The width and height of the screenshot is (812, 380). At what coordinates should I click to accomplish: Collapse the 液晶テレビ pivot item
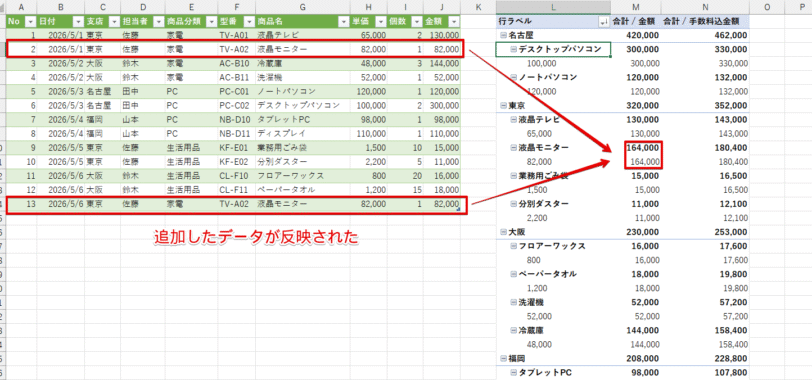[x=514, y=119]
